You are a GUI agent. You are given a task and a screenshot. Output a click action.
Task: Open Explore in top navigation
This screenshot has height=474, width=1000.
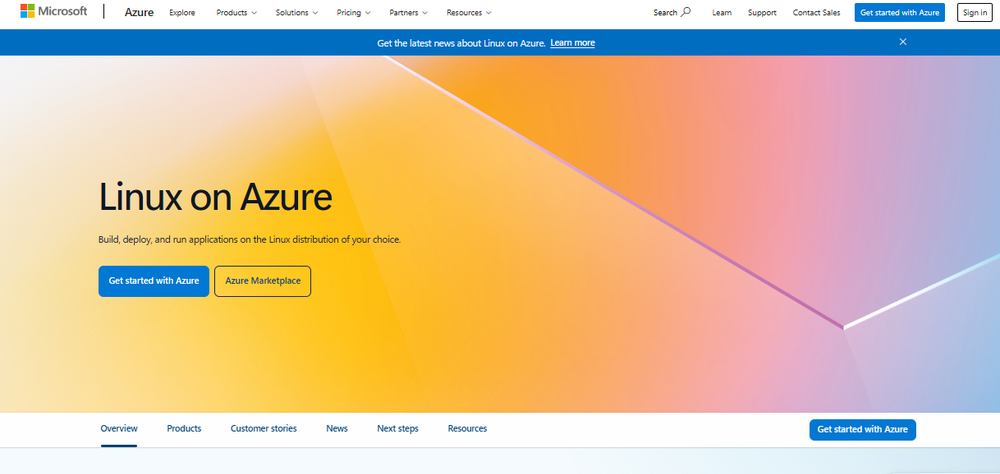coord(182,13)
